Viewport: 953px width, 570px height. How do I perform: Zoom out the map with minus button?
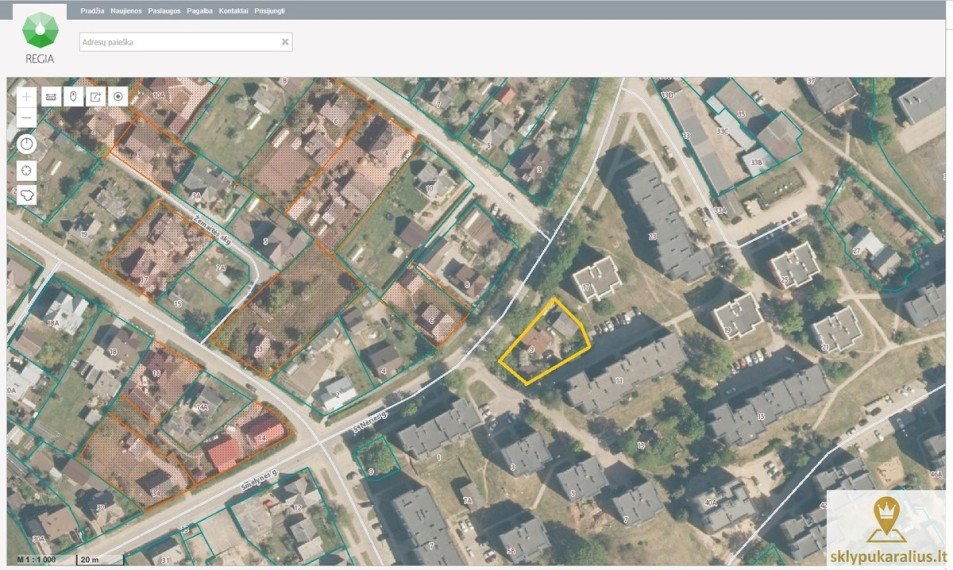coord(26,117)
